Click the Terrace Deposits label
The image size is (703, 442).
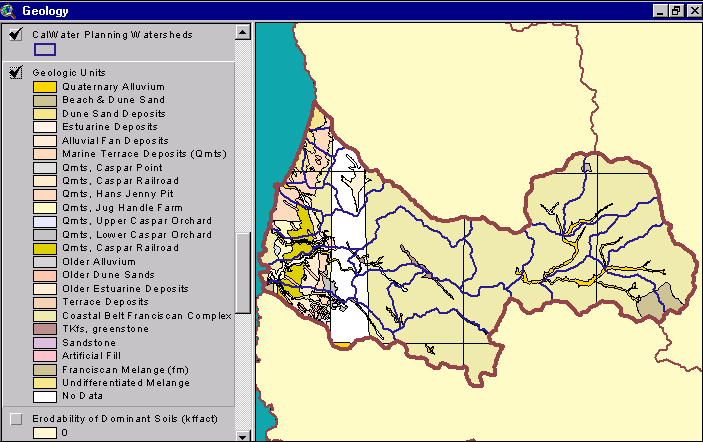click(105, 302)
